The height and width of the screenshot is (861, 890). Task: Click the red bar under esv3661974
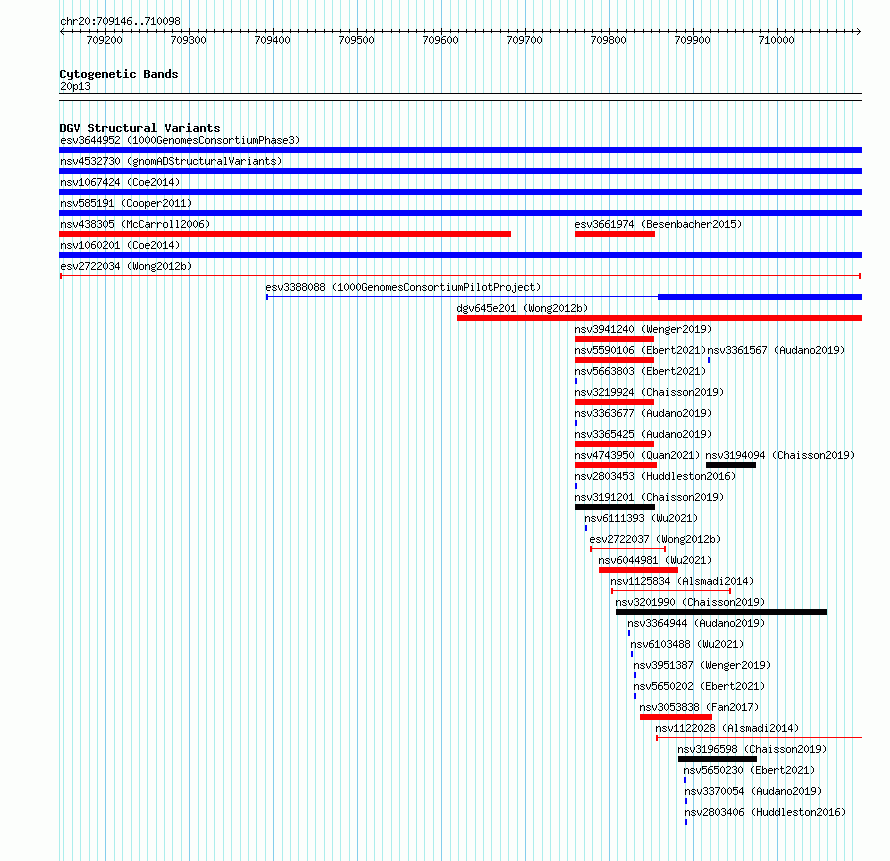point(615,234)
